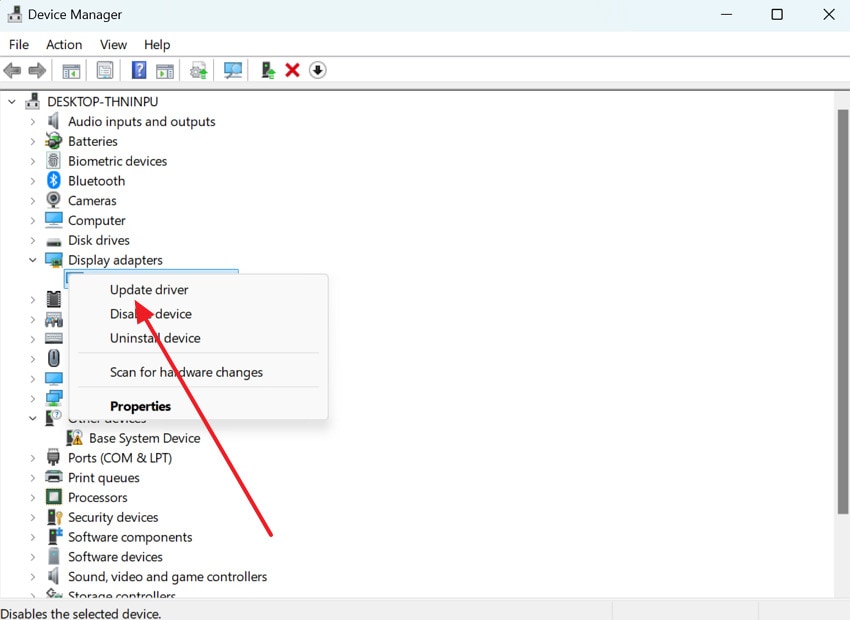Click the webcam icon beside Cameras
850x620 pixels.
point(53,200)
